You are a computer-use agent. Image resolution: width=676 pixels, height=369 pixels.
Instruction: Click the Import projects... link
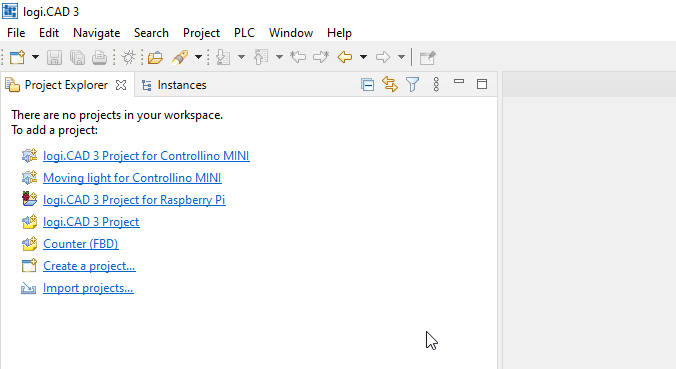88,288
